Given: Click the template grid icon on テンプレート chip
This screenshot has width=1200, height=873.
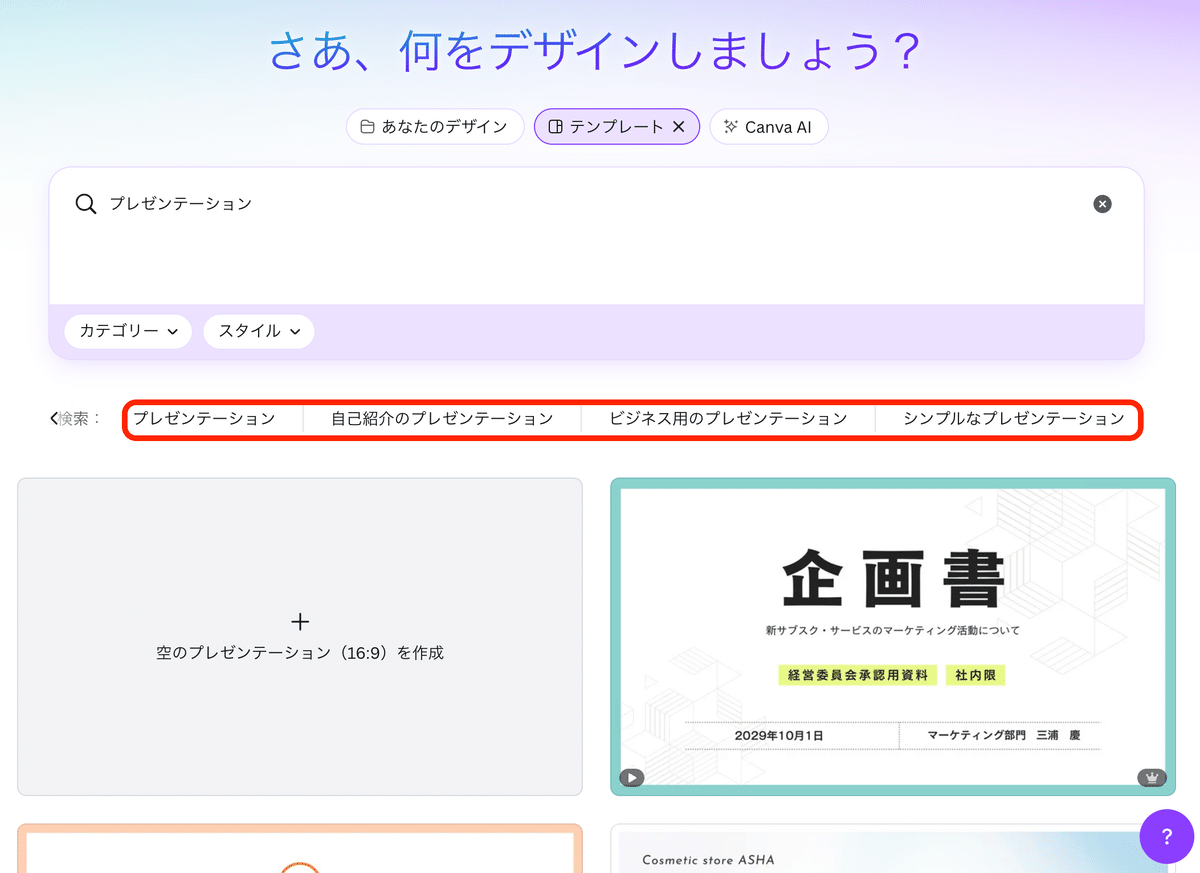Looking at the screenshot, I should coord(554,126).
